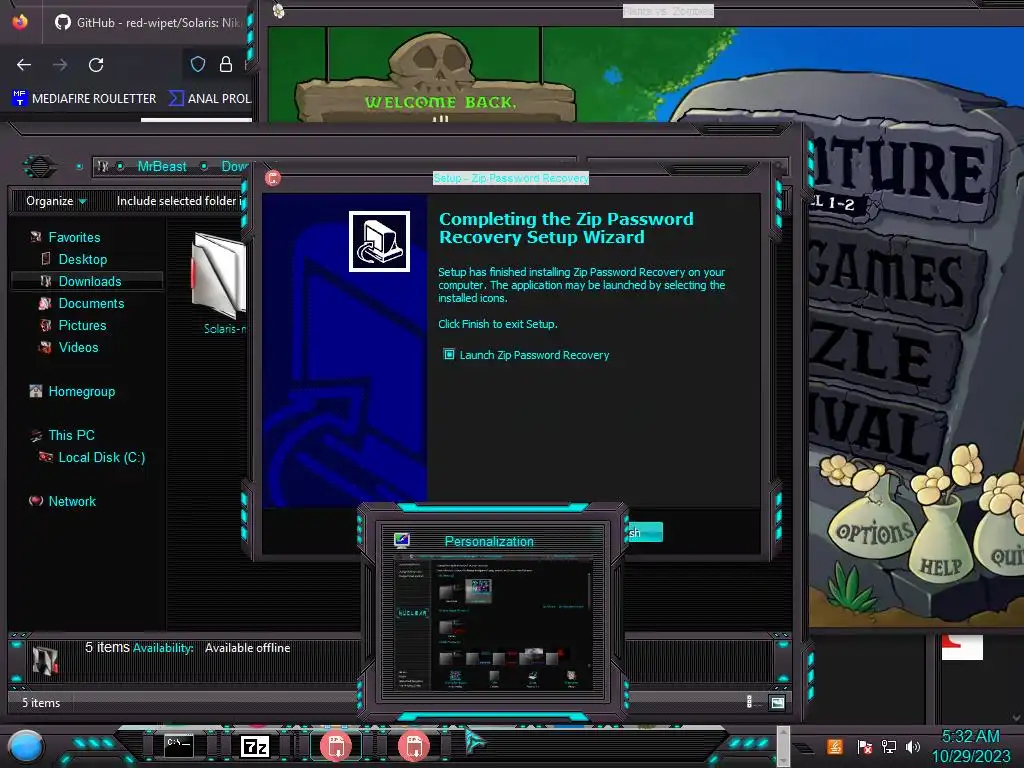Viewport: 1024px width, 768px height.
Task: Open Documents folder in the sidebar
Action: coord(91,304)
